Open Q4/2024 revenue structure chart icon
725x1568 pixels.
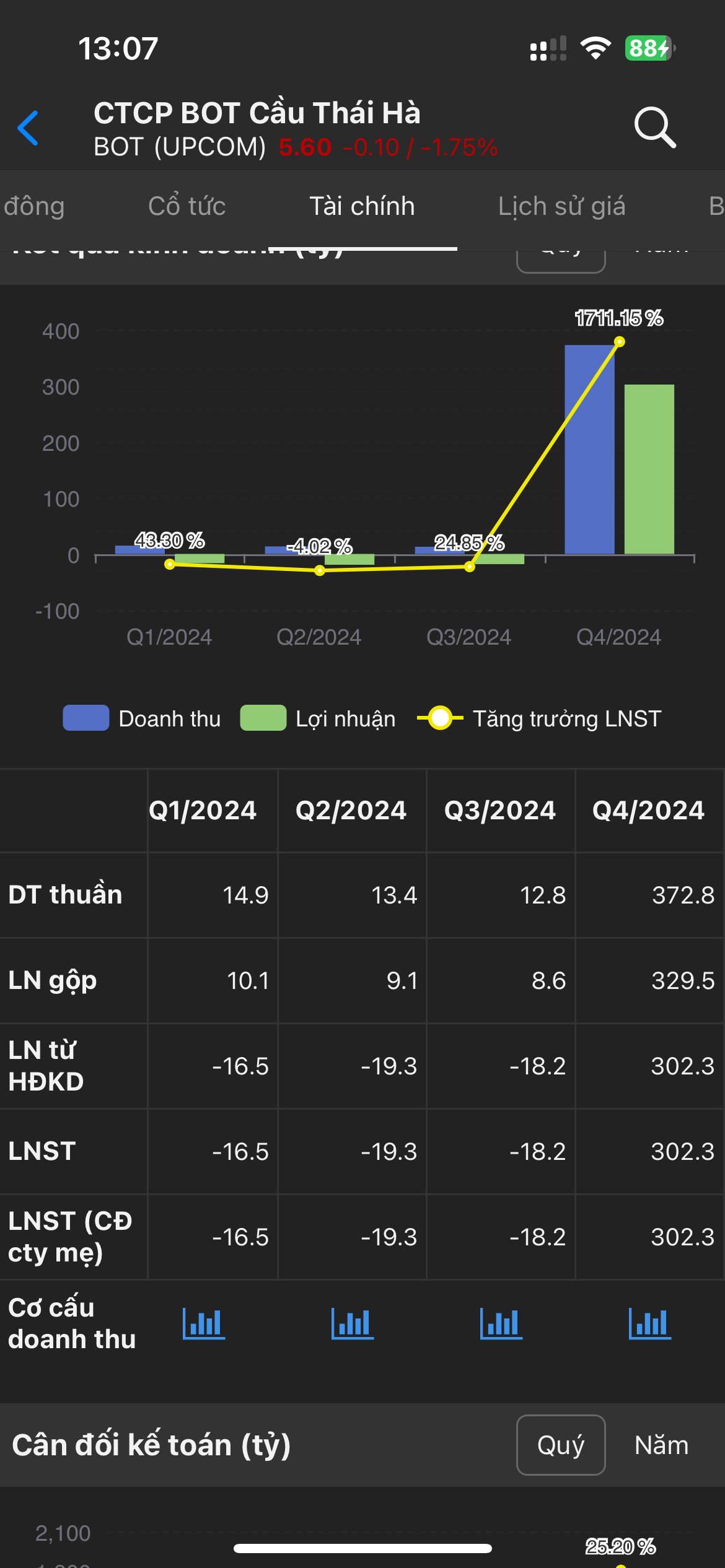pyautogui.click(x=650, y=1323)
